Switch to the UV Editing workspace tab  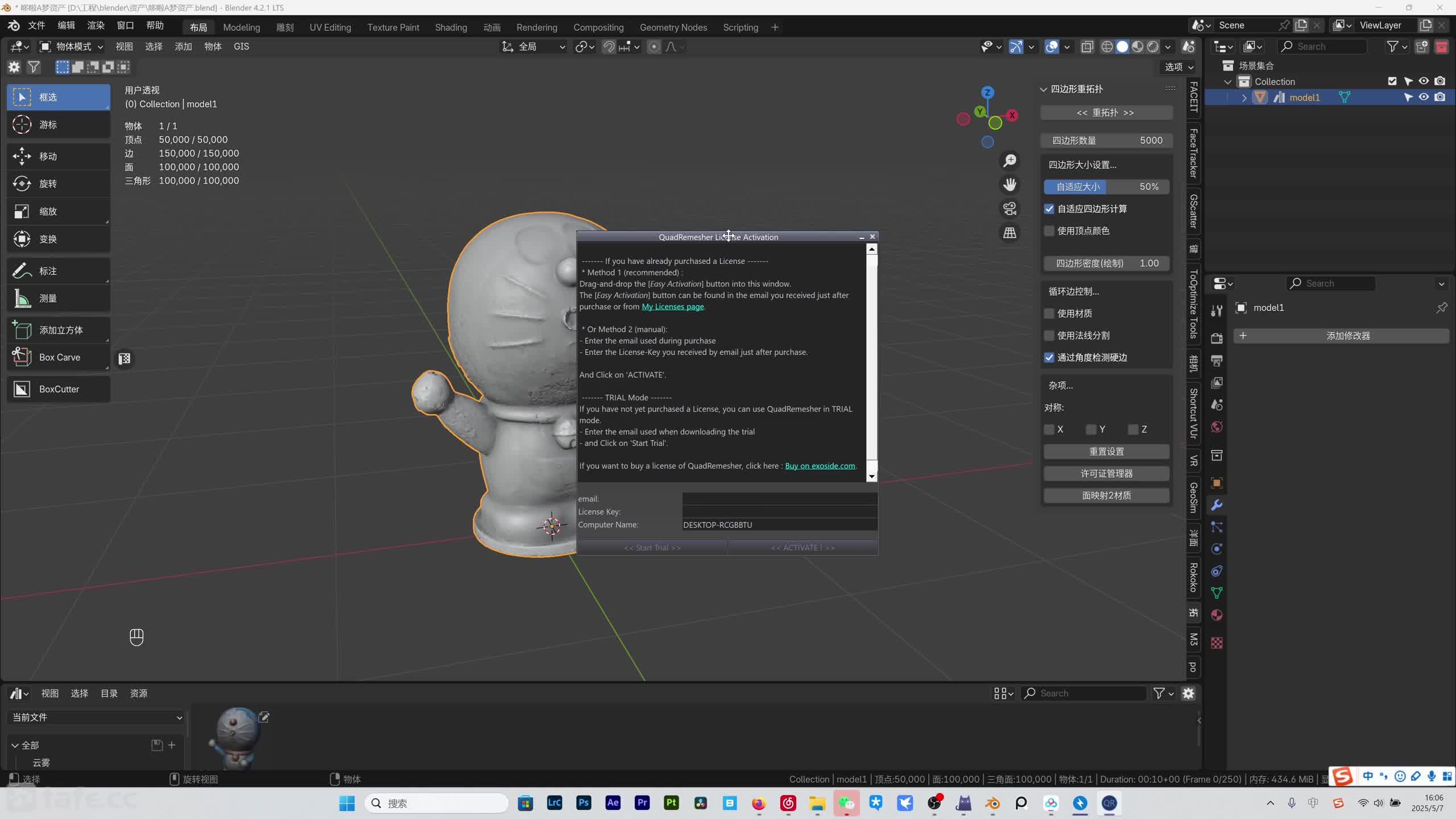click(x=330, y=27)
